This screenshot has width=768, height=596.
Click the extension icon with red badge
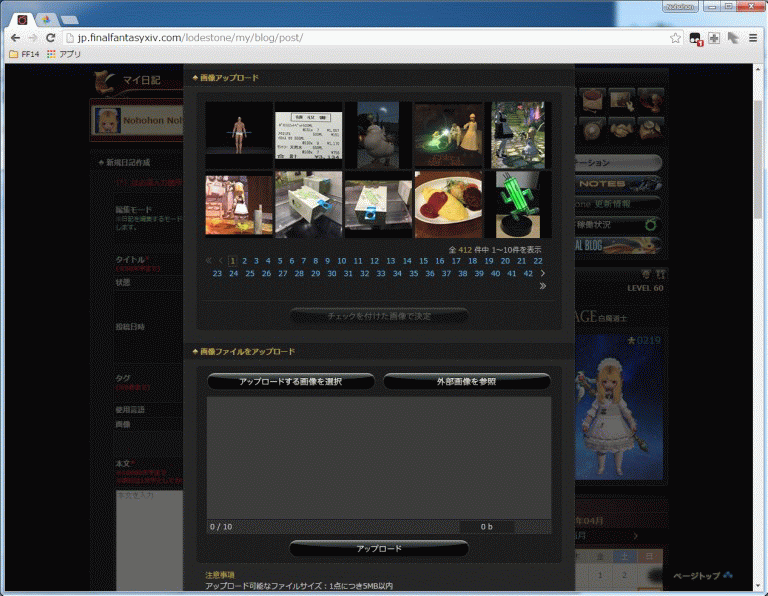coord(695,38)
